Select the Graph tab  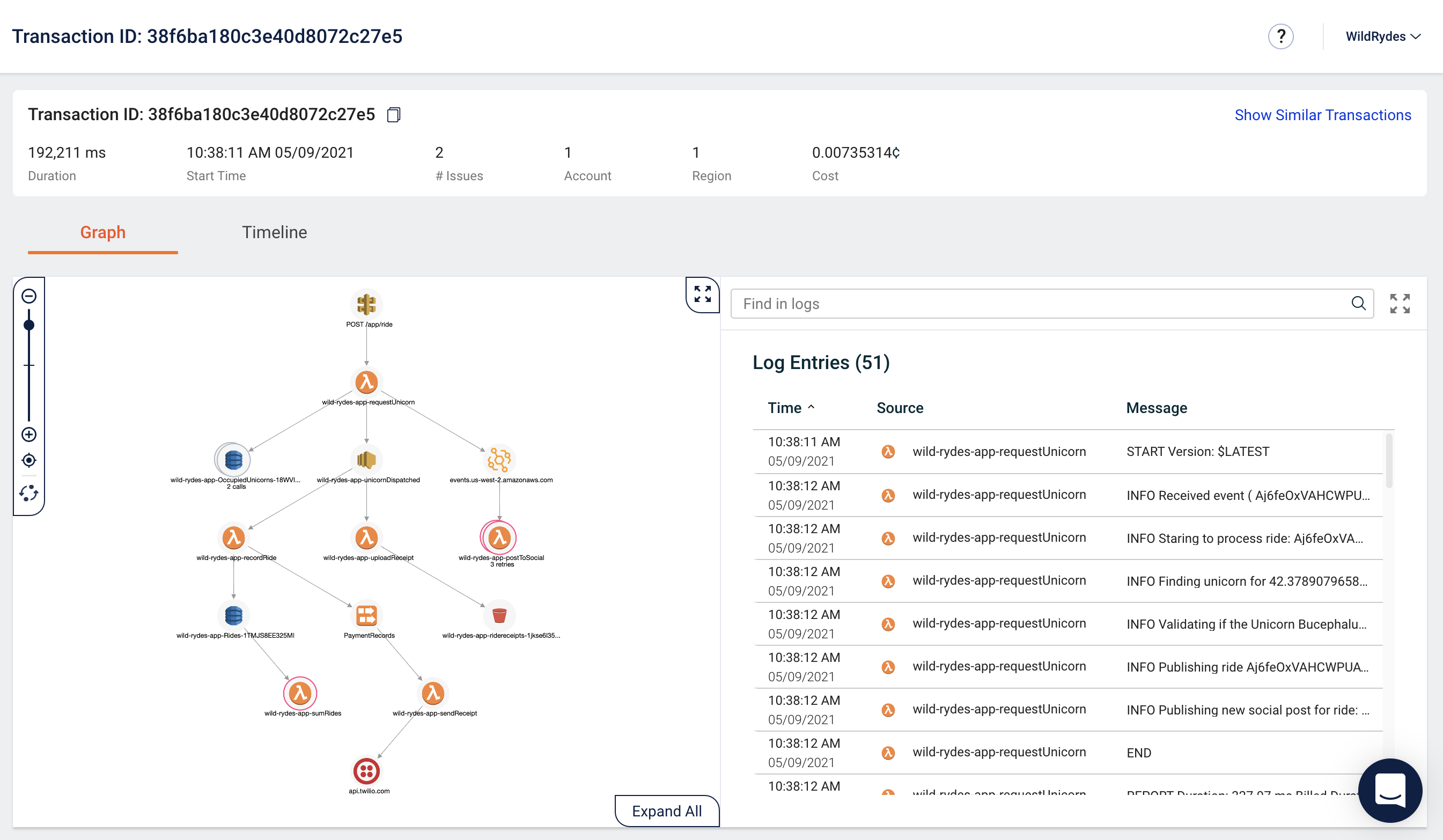pos(102,232)
